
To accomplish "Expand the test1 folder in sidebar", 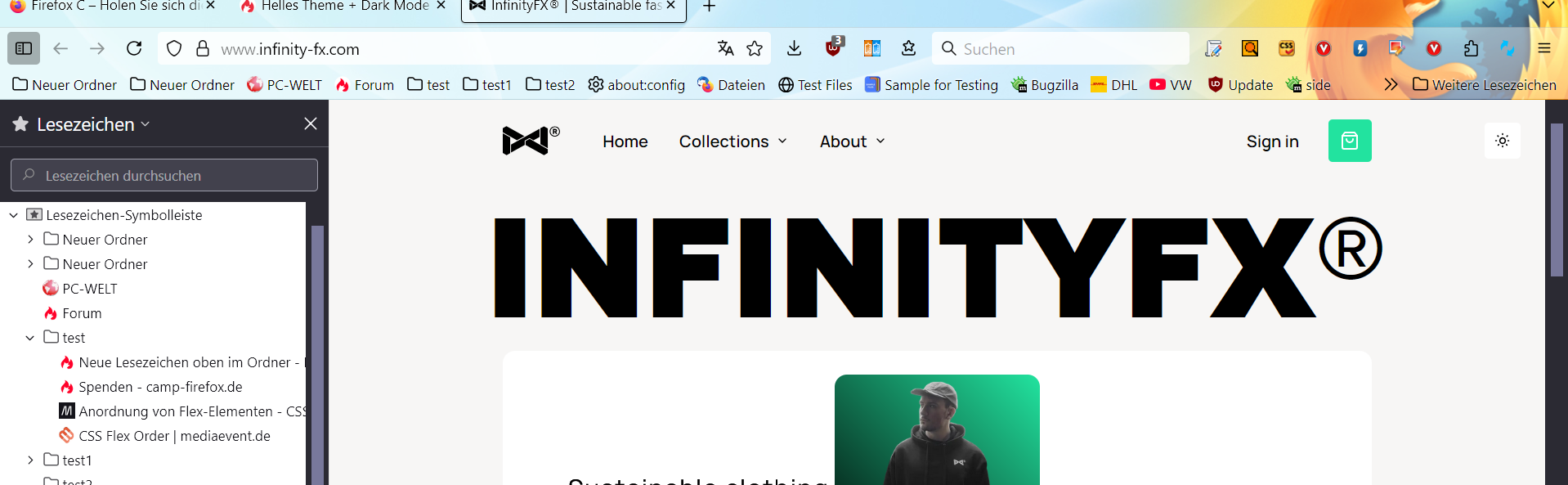I will (x=30, y=460).
